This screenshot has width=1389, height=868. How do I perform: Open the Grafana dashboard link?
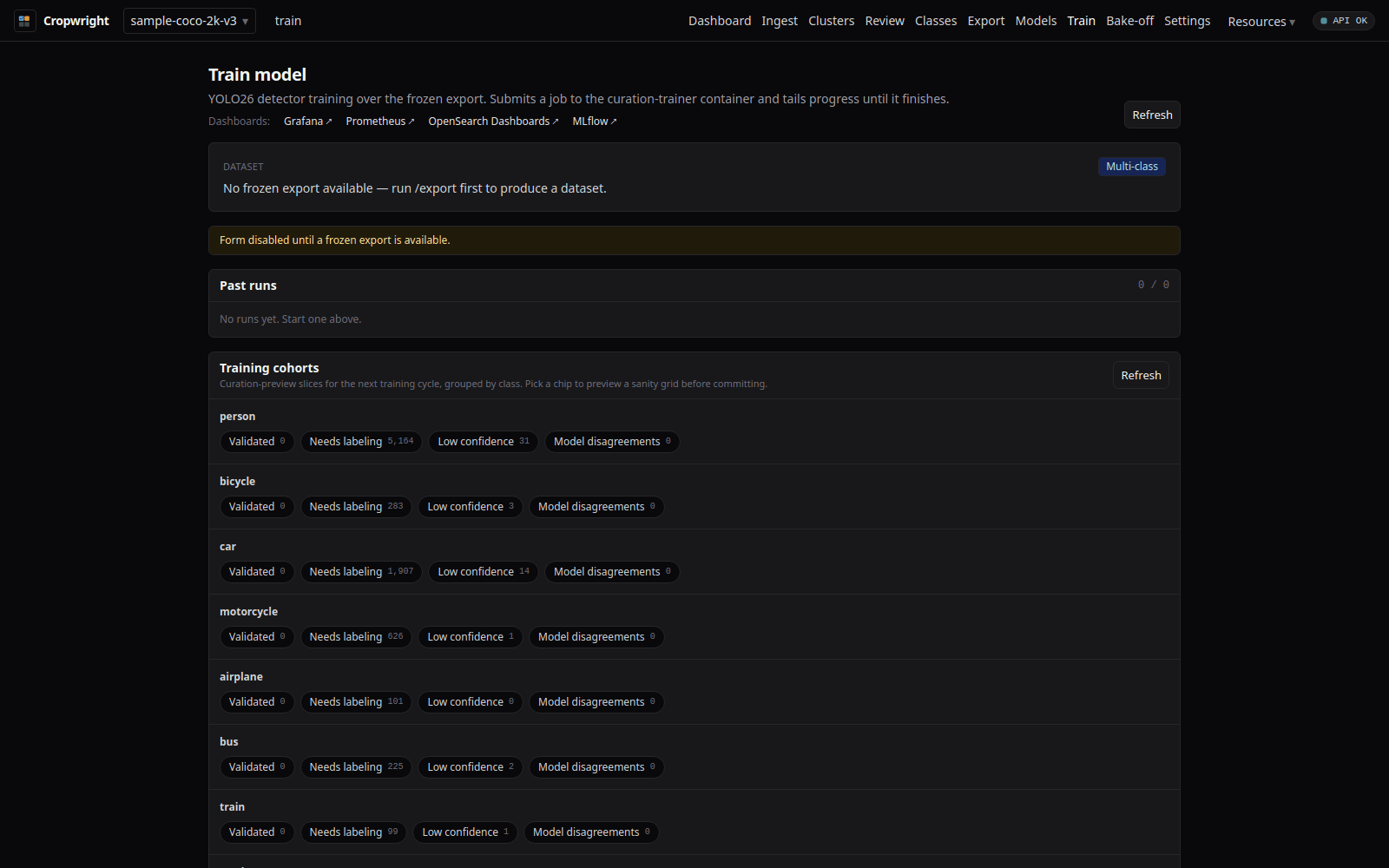[307, 122]
